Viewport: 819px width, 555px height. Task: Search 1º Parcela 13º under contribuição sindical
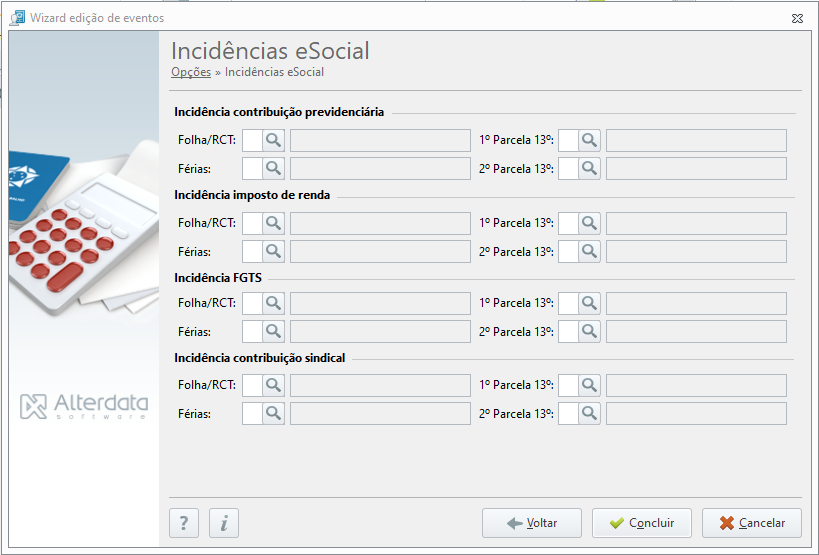pyautogui.click(x=589, y=385)
